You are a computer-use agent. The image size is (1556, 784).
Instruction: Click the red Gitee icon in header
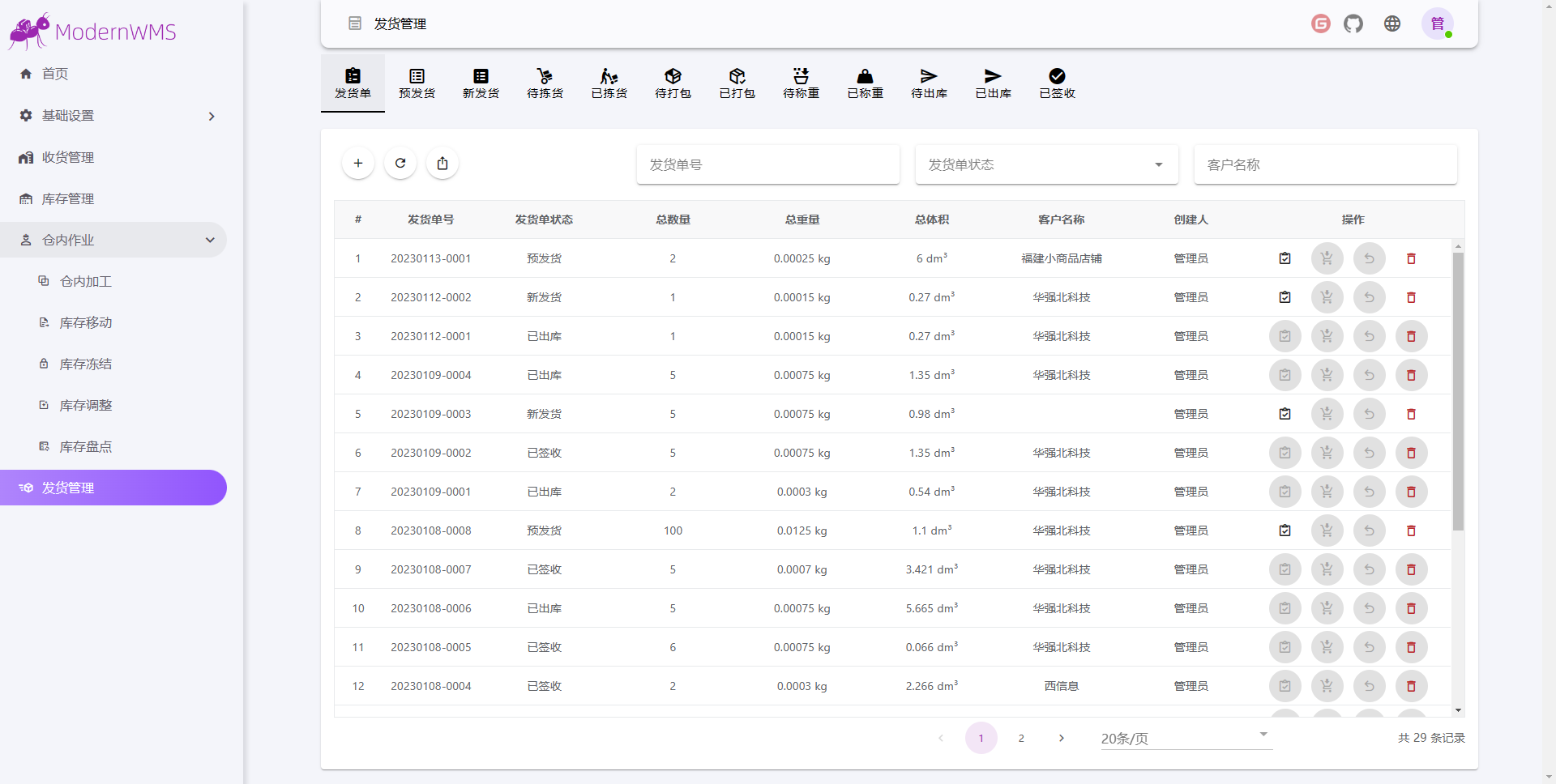(x=1321, y=23)
